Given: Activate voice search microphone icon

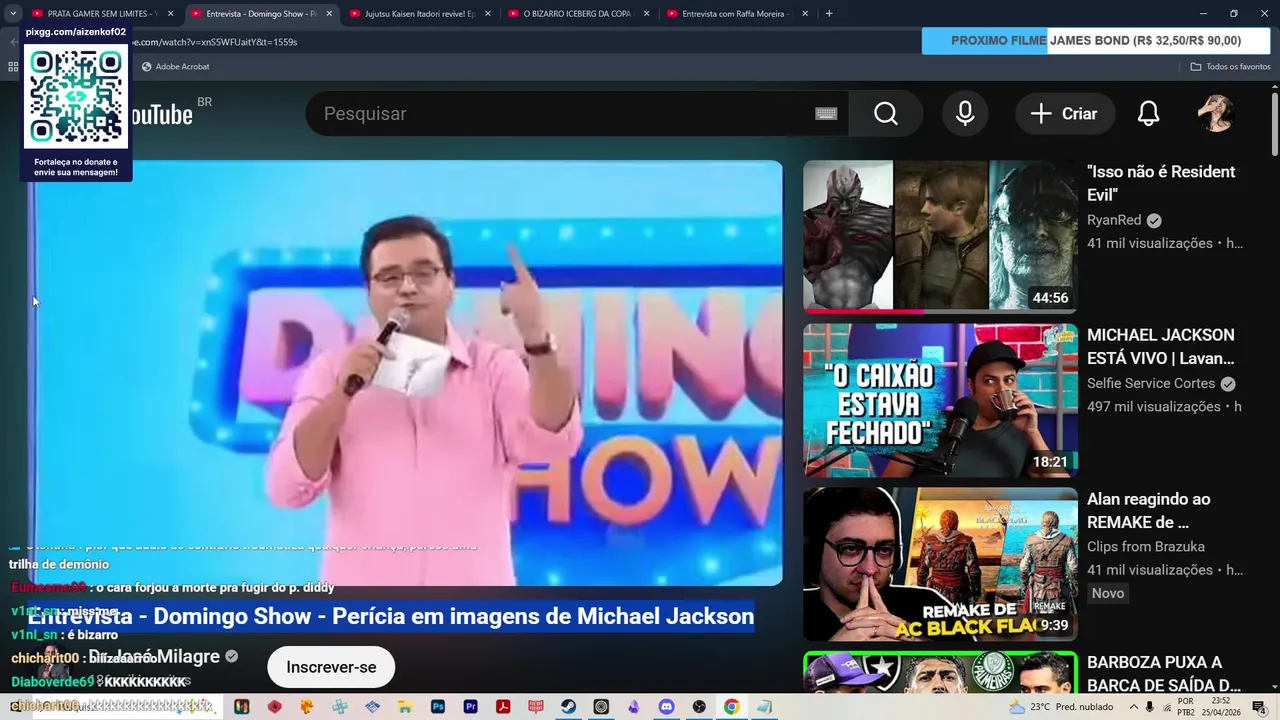Looking at the screenshot, I should [x=965, y=114].
